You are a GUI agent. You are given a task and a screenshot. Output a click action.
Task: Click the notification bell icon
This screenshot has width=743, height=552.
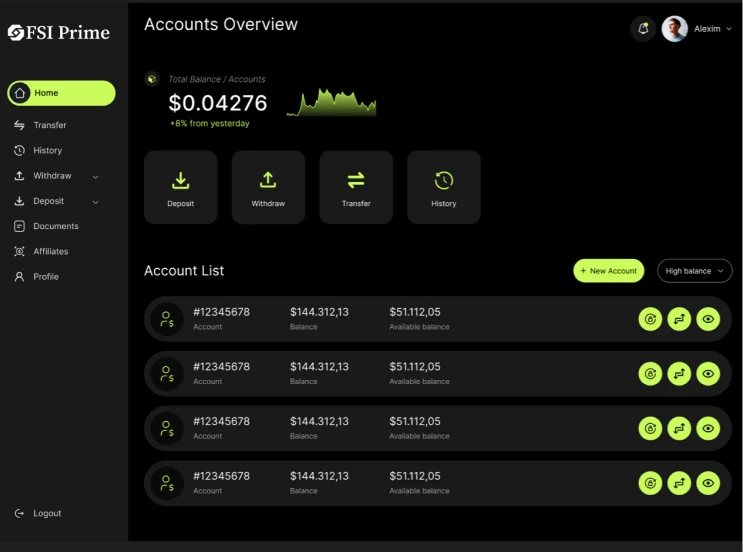tap(643, 29)
